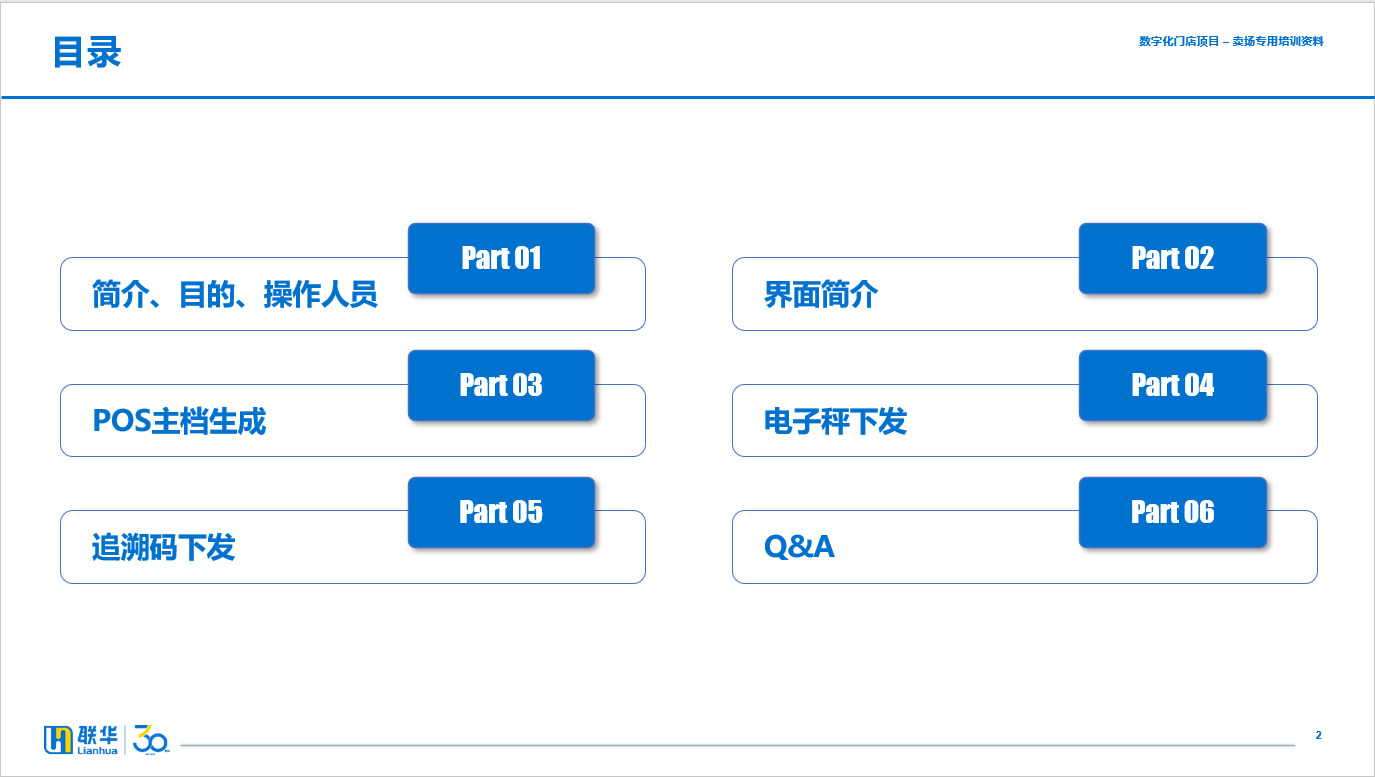The height and width of the screenshot is (777, 1375).
Task: Click the Part 03 blue label
Action: (x=501, y=385)
